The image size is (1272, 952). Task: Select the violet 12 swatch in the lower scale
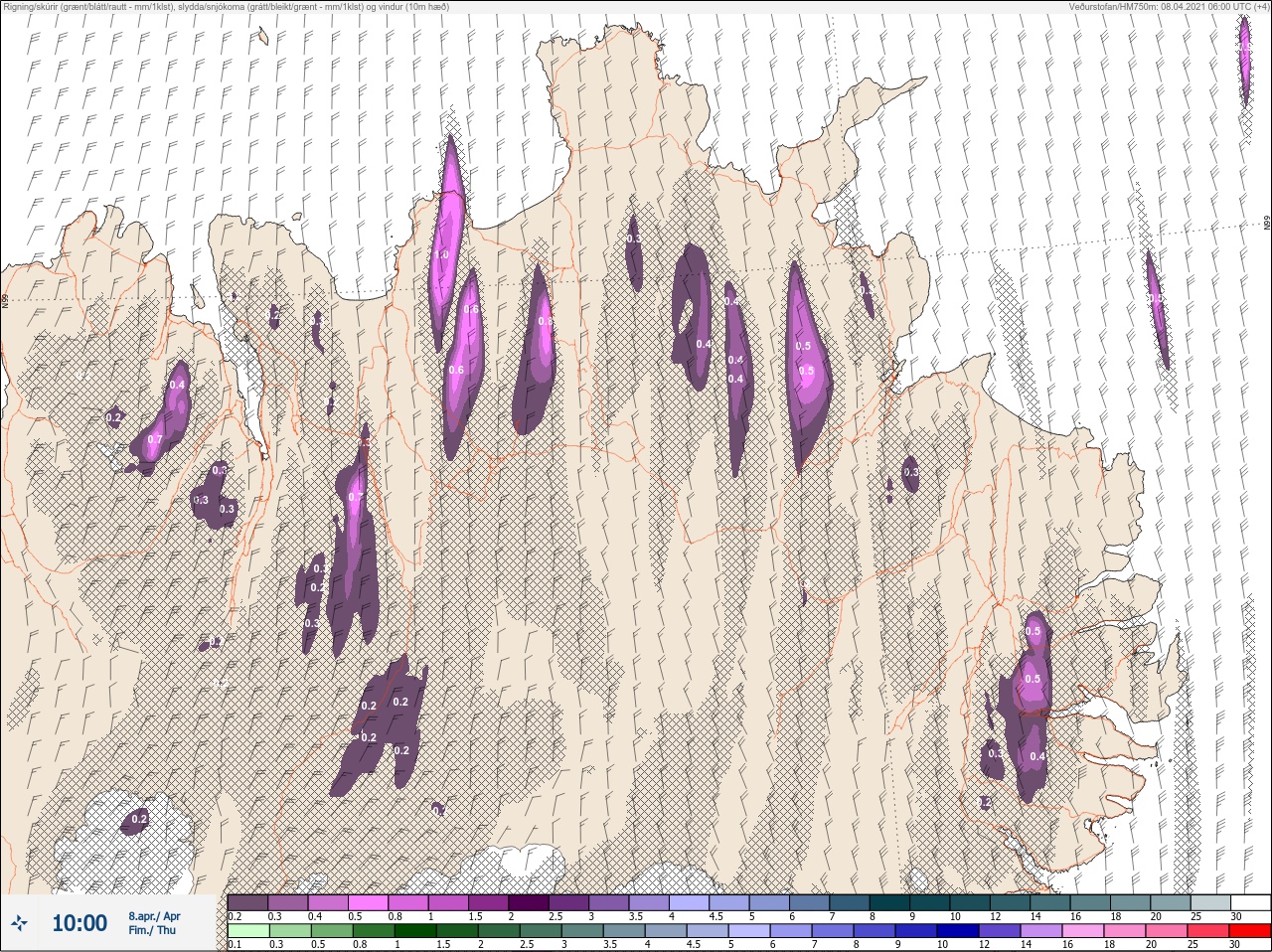pos(1000,932)
